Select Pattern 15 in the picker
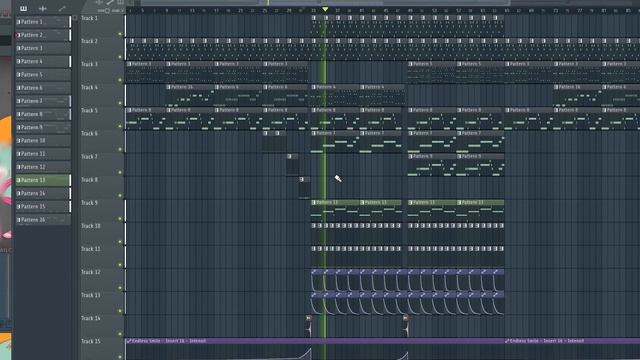Screen dimensions: 640x360 point(43,207)
